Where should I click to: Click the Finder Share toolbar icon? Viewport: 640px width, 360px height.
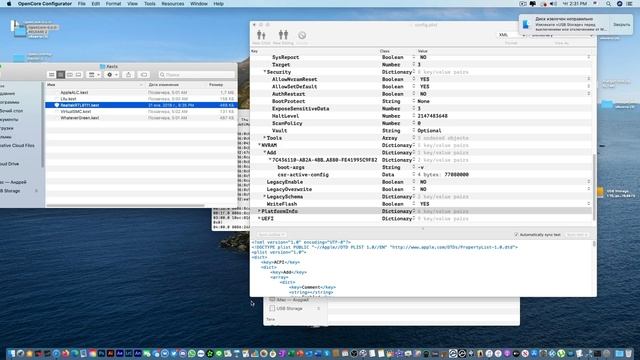click(128, 75)
